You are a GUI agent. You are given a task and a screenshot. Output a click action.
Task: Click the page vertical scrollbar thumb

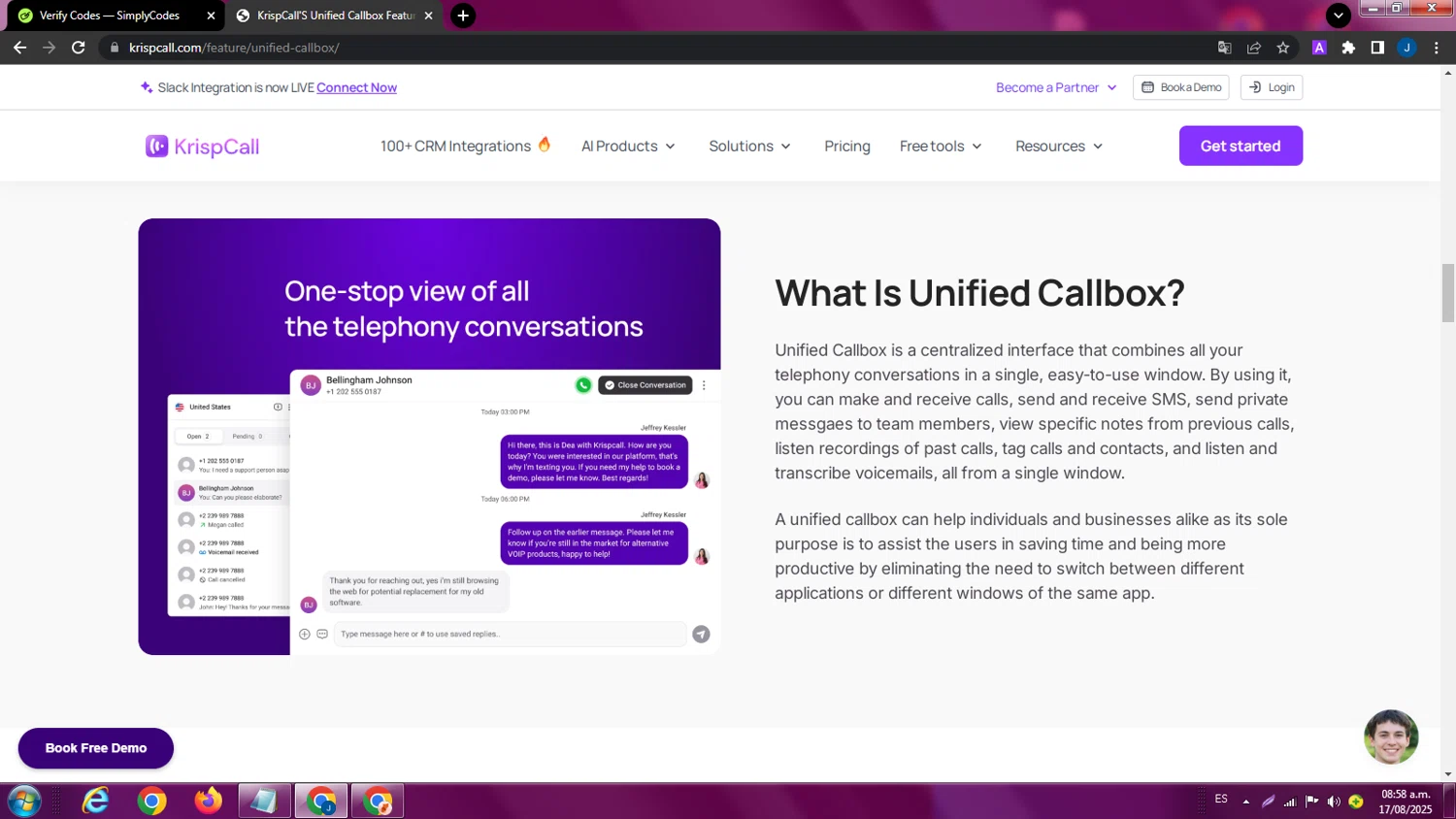(x=1448, y=292)
